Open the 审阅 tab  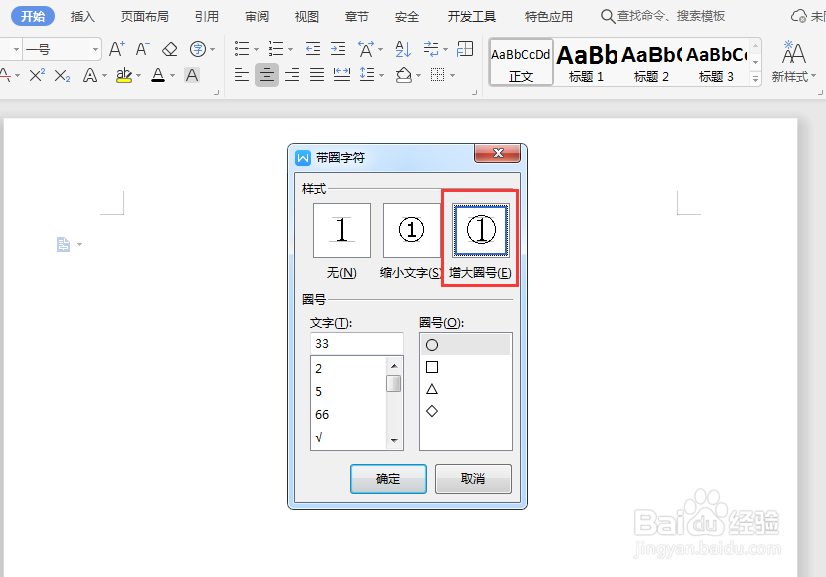coord(257,16)
